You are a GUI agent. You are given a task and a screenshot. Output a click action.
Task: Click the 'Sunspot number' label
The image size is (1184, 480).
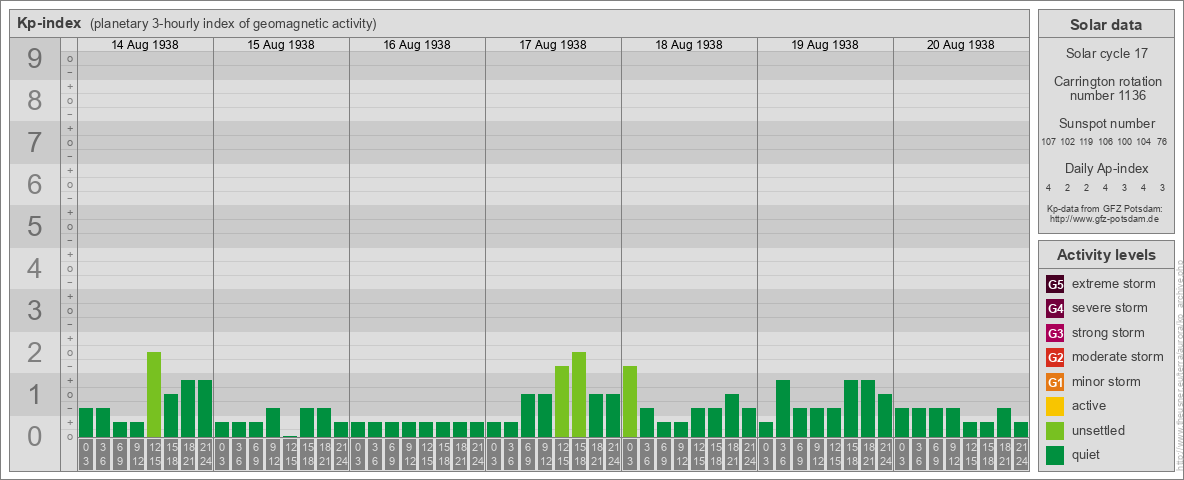pyautogui.click(x=1106, y=124)
